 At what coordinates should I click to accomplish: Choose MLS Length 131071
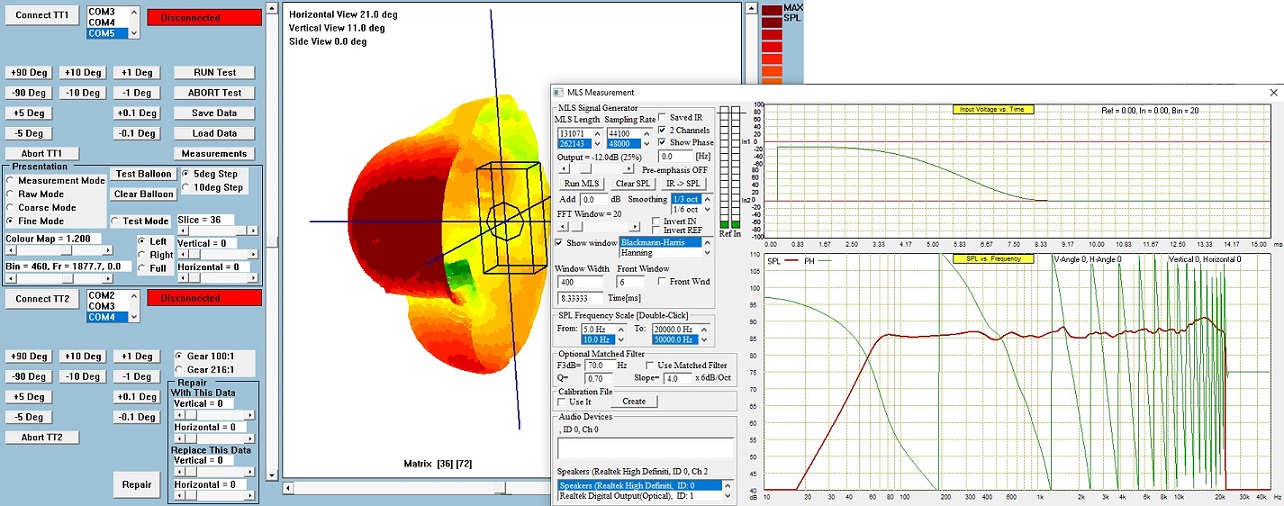(574, 133)
